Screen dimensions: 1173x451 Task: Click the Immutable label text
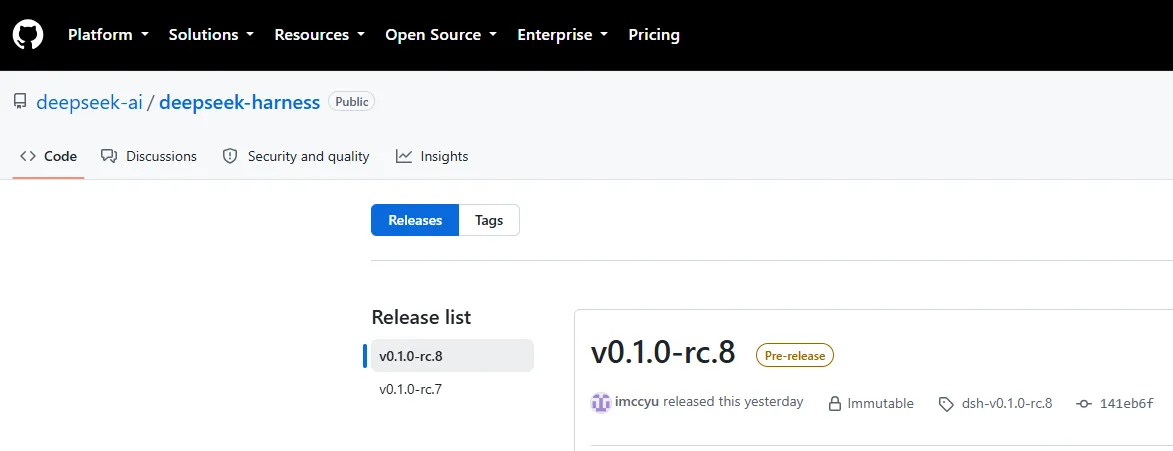(x=880, y=404)
